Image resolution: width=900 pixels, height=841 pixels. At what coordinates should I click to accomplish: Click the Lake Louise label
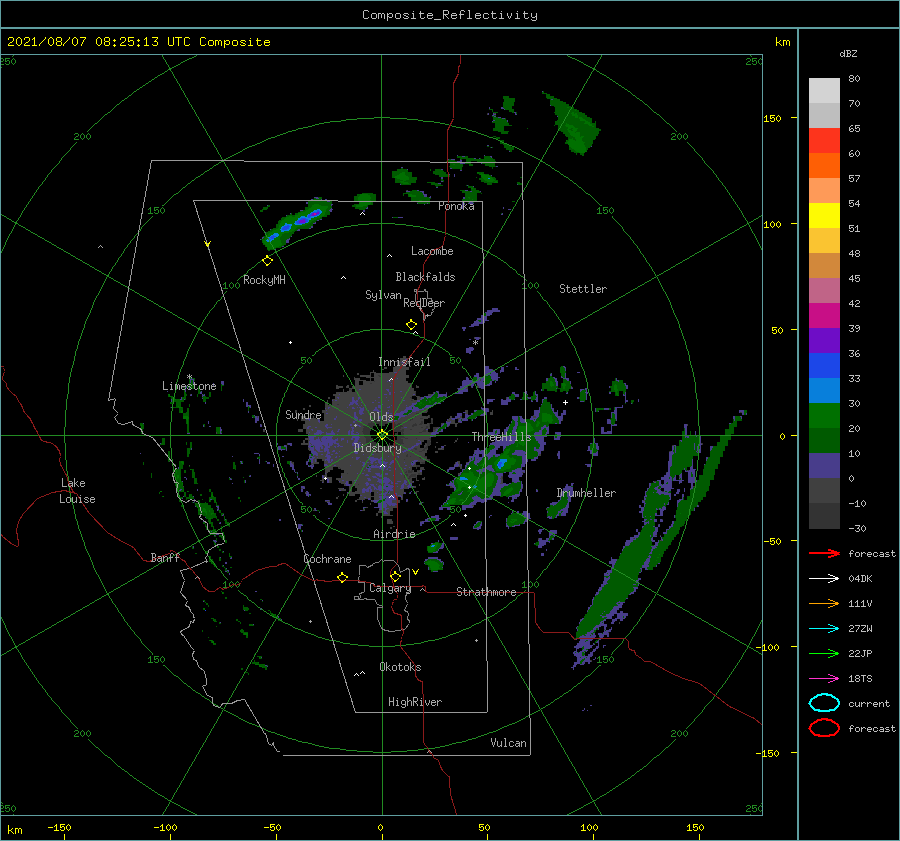click(x=77, y=491)
